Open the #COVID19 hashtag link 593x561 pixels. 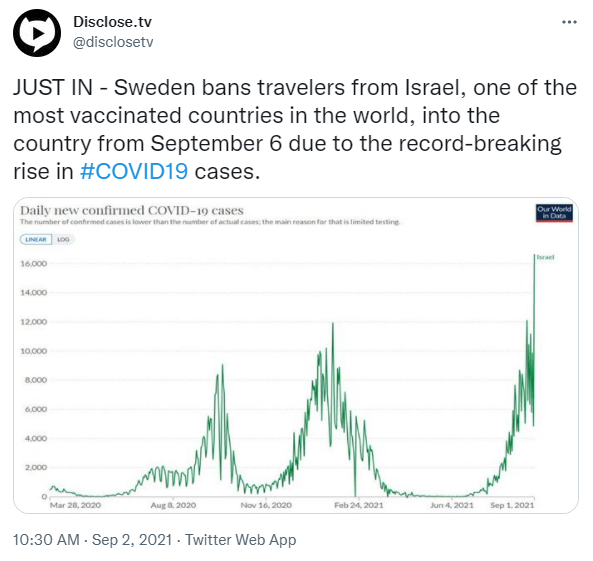[x=134, y=171]
